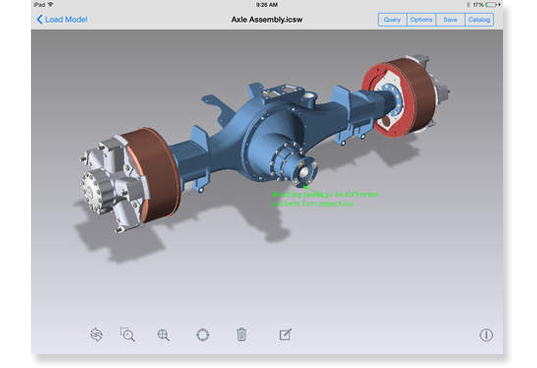Tap the rotate/orbit view icon

(x=97, y=334)
